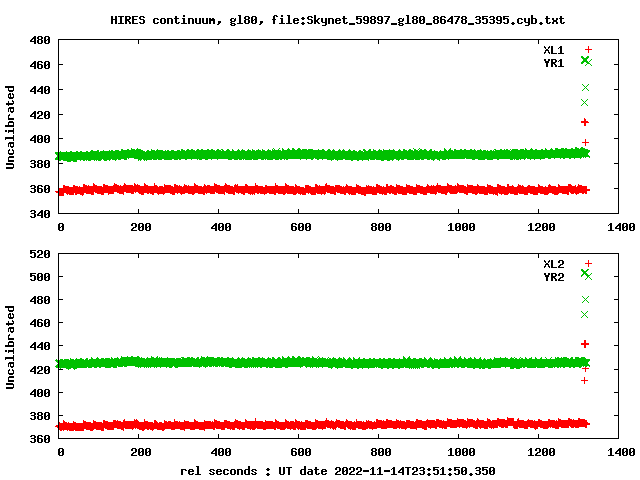
Task: Click the green YR2 data trace
Action: pos(322,362)
